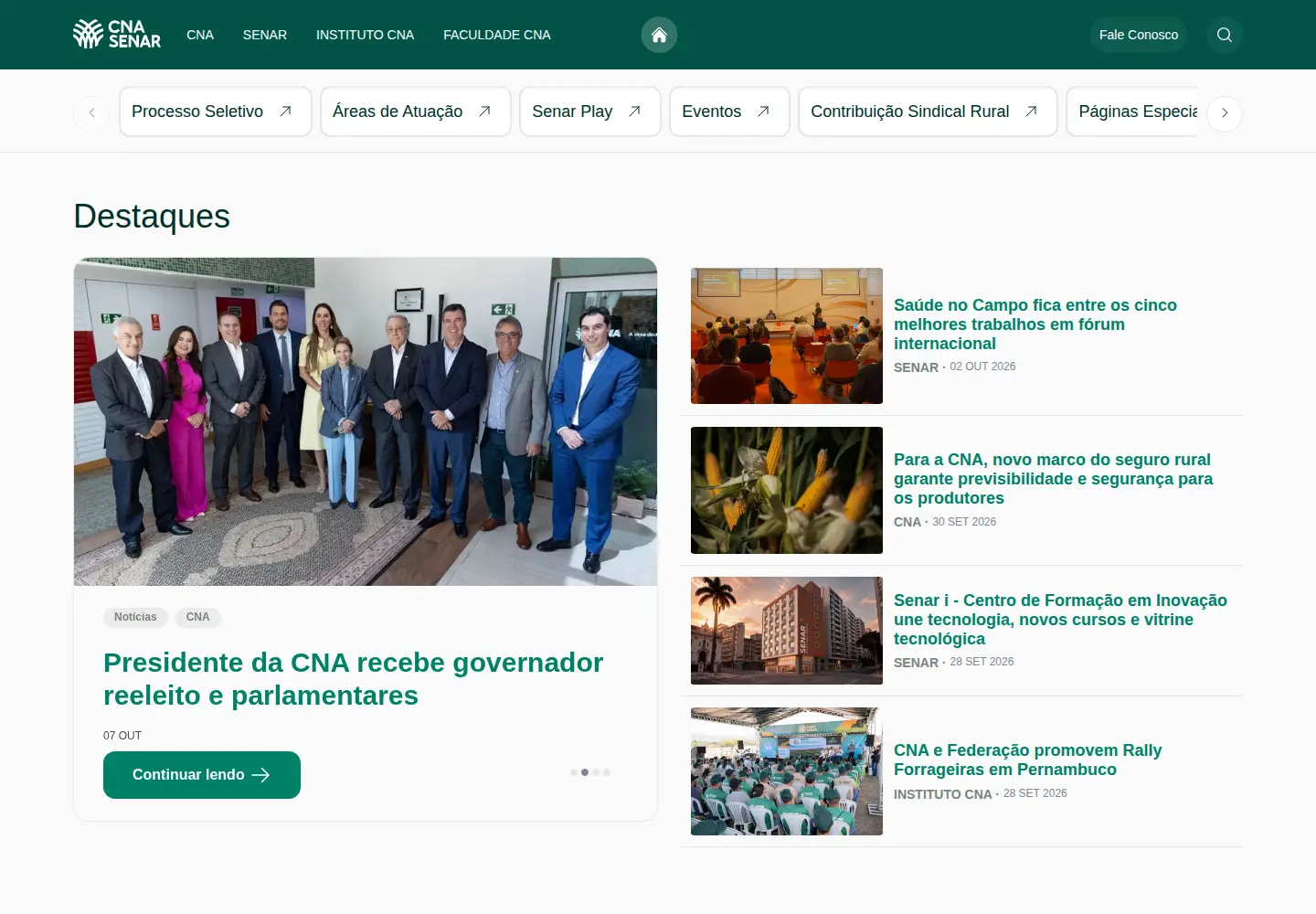Open the Senar i building thumbnail
Screen dimensions: 1316x914
tap(787, 631)
